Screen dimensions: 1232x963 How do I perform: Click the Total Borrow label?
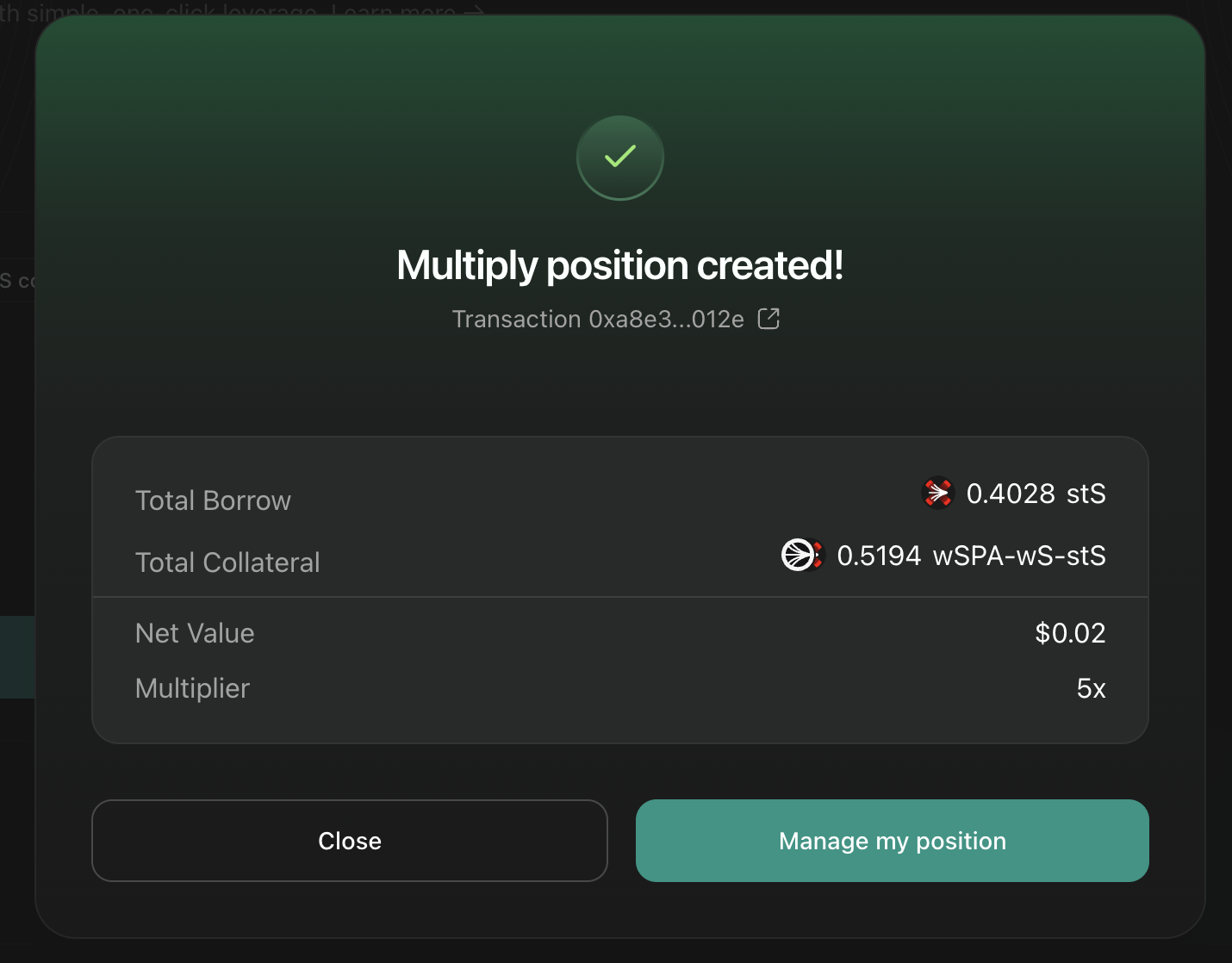[213, 500]
